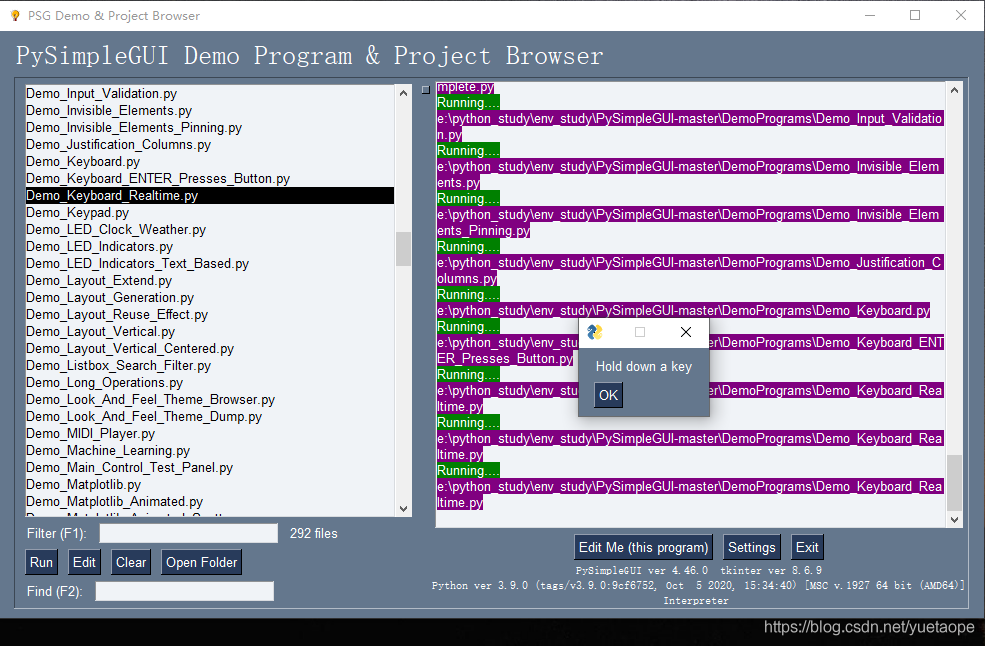
Task: Click the Demo_Justification_Columns path in output
Action: pyautogui.click(x=690, y=270)
